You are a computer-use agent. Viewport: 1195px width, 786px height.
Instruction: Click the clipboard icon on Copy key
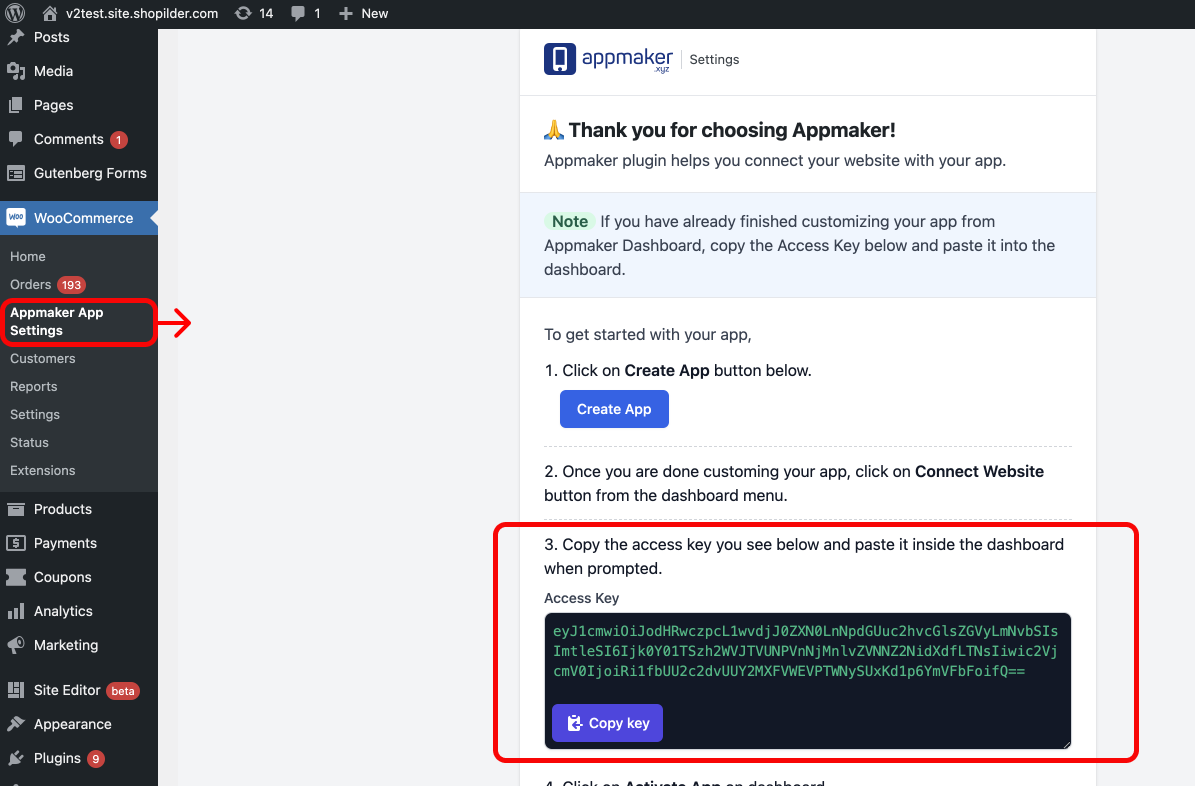pos(575,723)
